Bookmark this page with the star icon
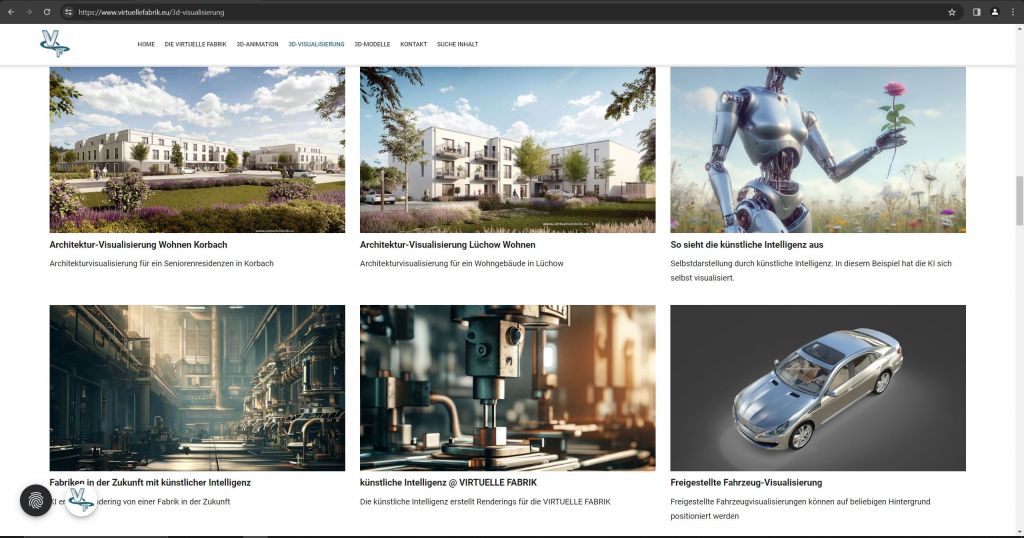1024x538 pixels. (x=952, y=12)
